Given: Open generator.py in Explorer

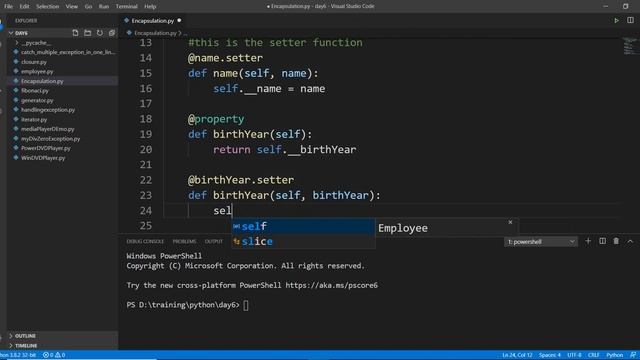Looking at the screenshot, I should coord(37,100).
